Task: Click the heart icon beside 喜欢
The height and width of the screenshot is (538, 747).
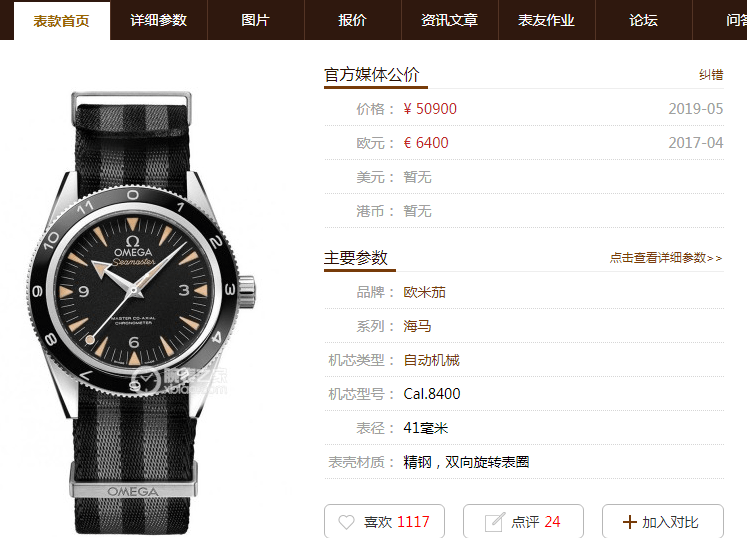Action: (x=346, y=522)
